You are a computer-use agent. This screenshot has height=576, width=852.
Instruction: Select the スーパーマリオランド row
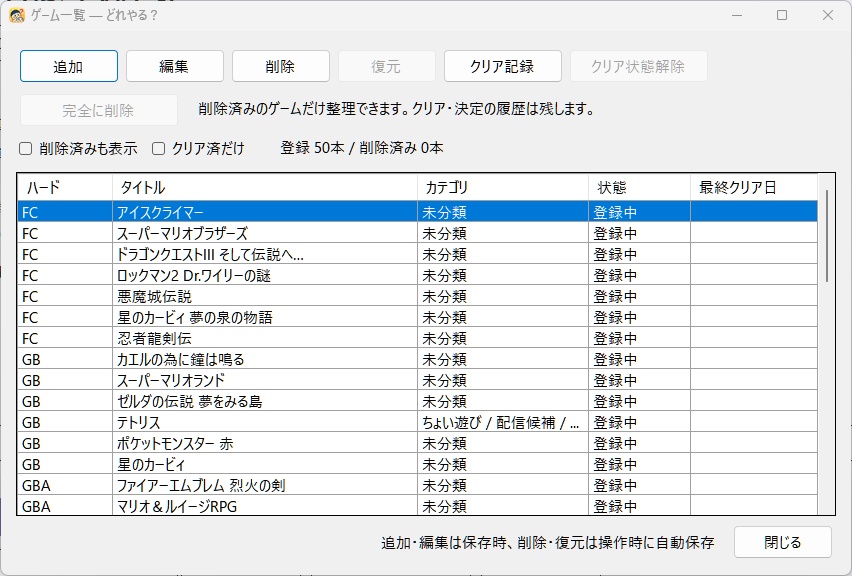[417, 380]
